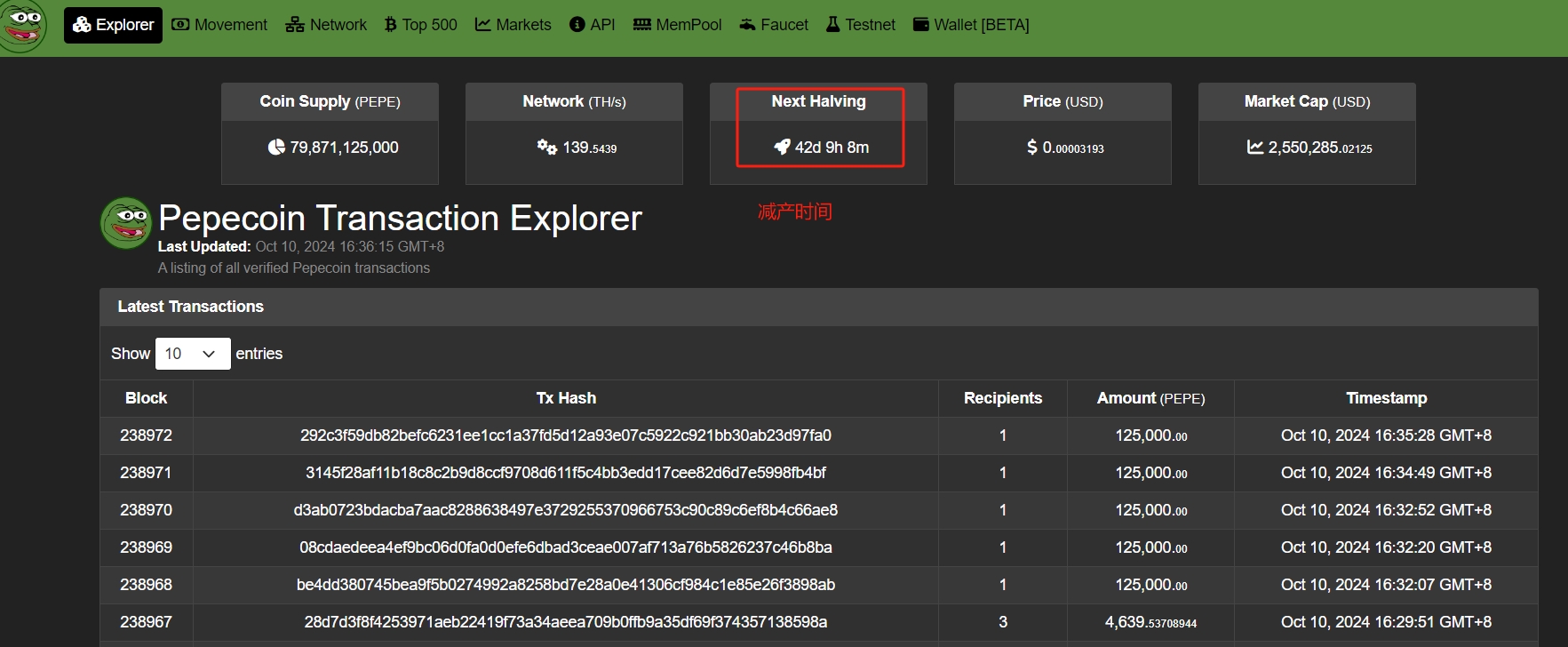Click the Network hashrate value 139.5439
The image size is (1568, 647).
coord(590,148)
